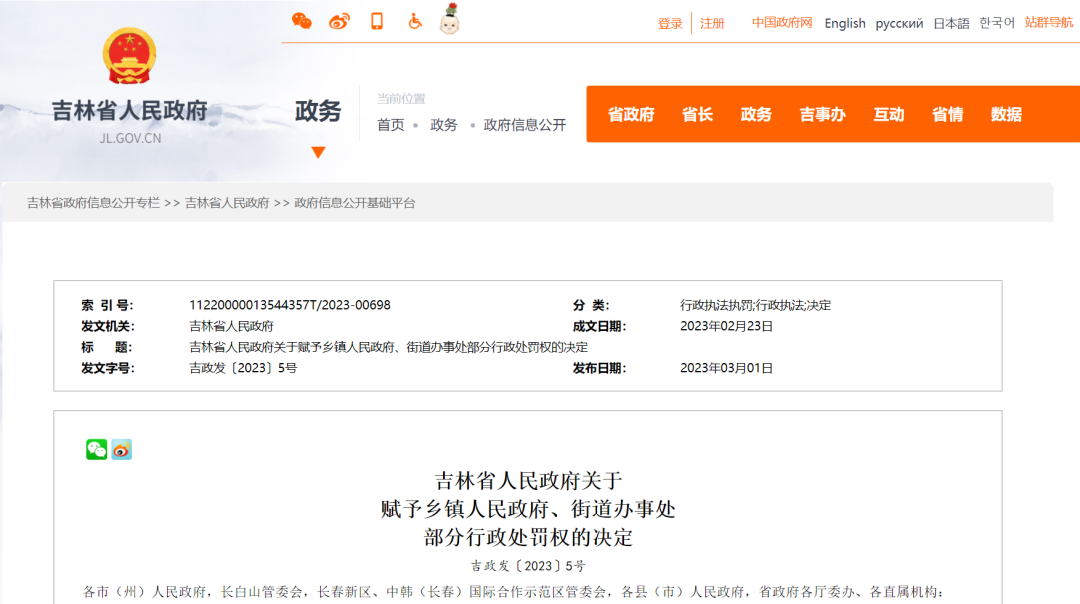Image resolution: width=1080 pixels, height=604 pixels.
Task: Share article via green WeChat icon
Action: pos(96,450)
